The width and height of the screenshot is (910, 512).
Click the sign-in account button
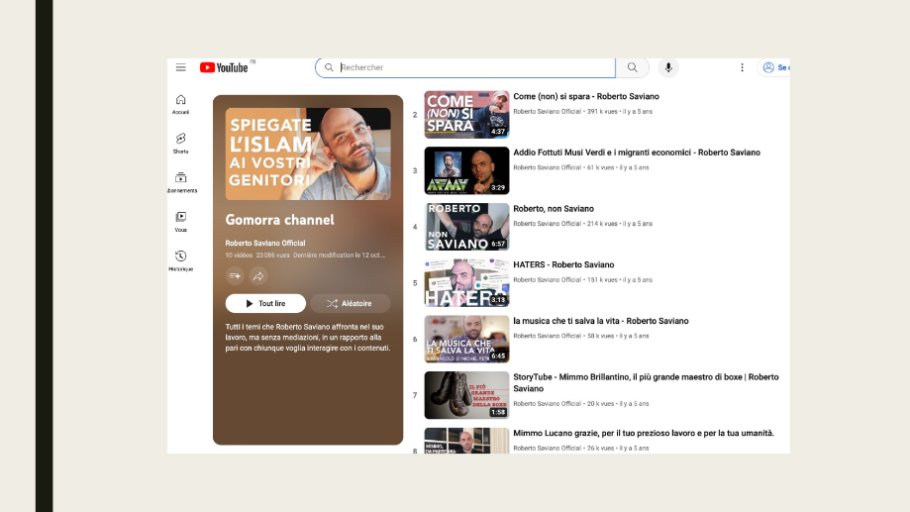click(775, 67)
